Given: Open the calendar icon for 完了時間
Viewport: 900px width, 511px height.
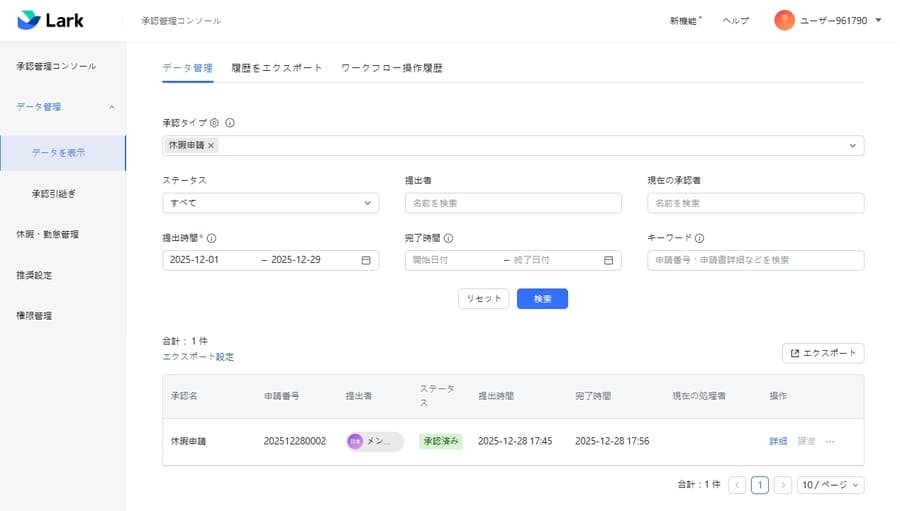Looking at the screenshot, I should tap(608, 260).
